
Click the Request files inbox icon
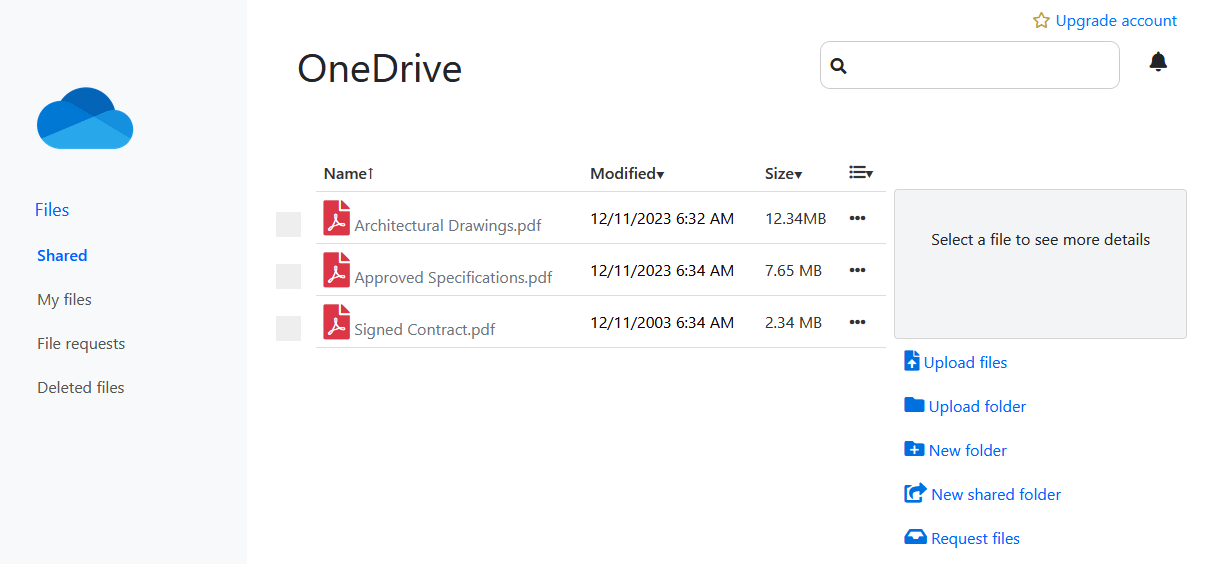[x=915, y=537]
